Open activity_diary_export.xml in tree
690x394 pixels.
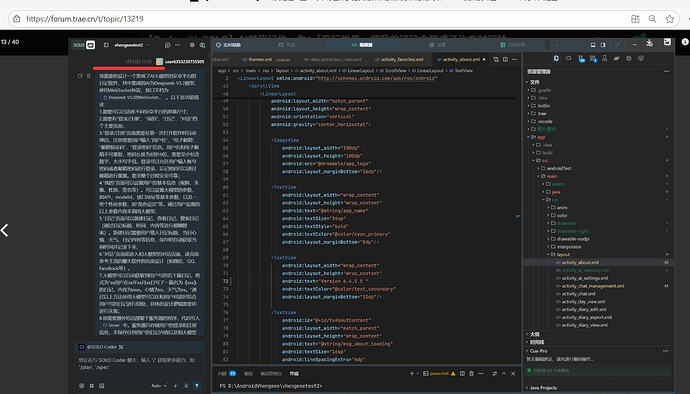pyautogui.click(x=584, y=317)
